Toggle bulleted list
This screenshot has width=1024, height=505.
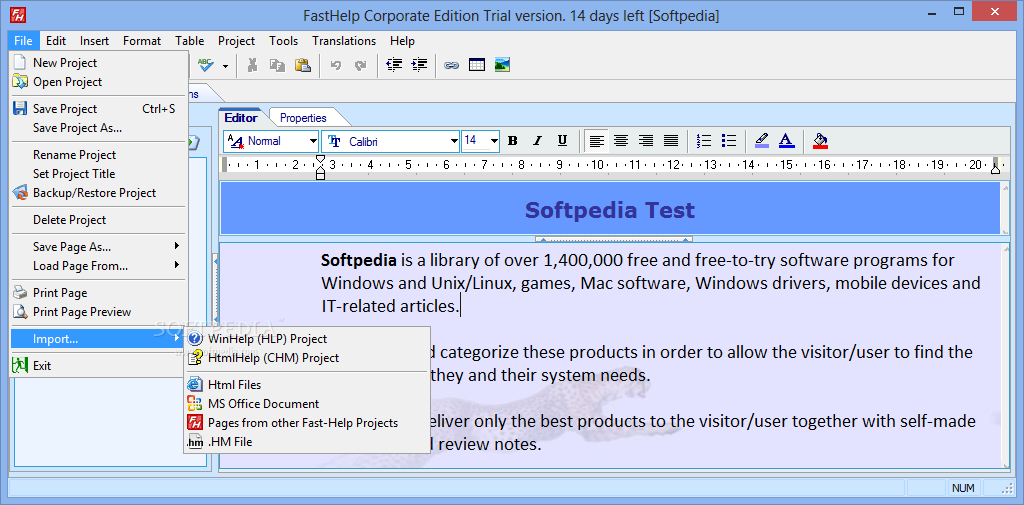pyautogui.click(x=729, y=140)
